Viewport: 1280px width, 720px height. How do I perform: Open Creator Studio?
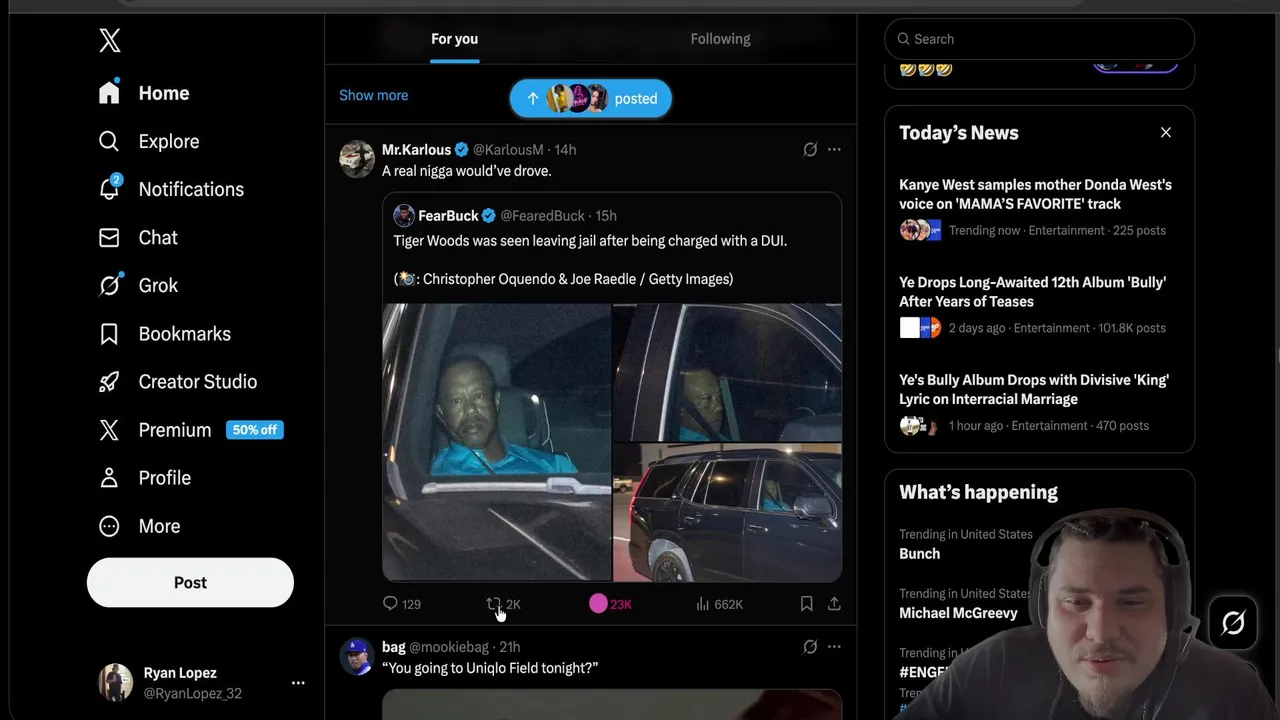[x=177, y=382]
